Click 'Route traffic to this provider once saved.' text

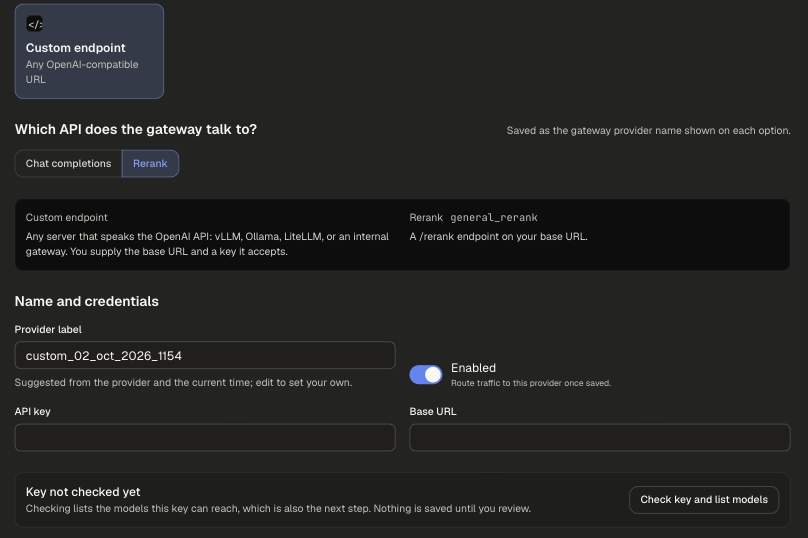pos(531,383)
